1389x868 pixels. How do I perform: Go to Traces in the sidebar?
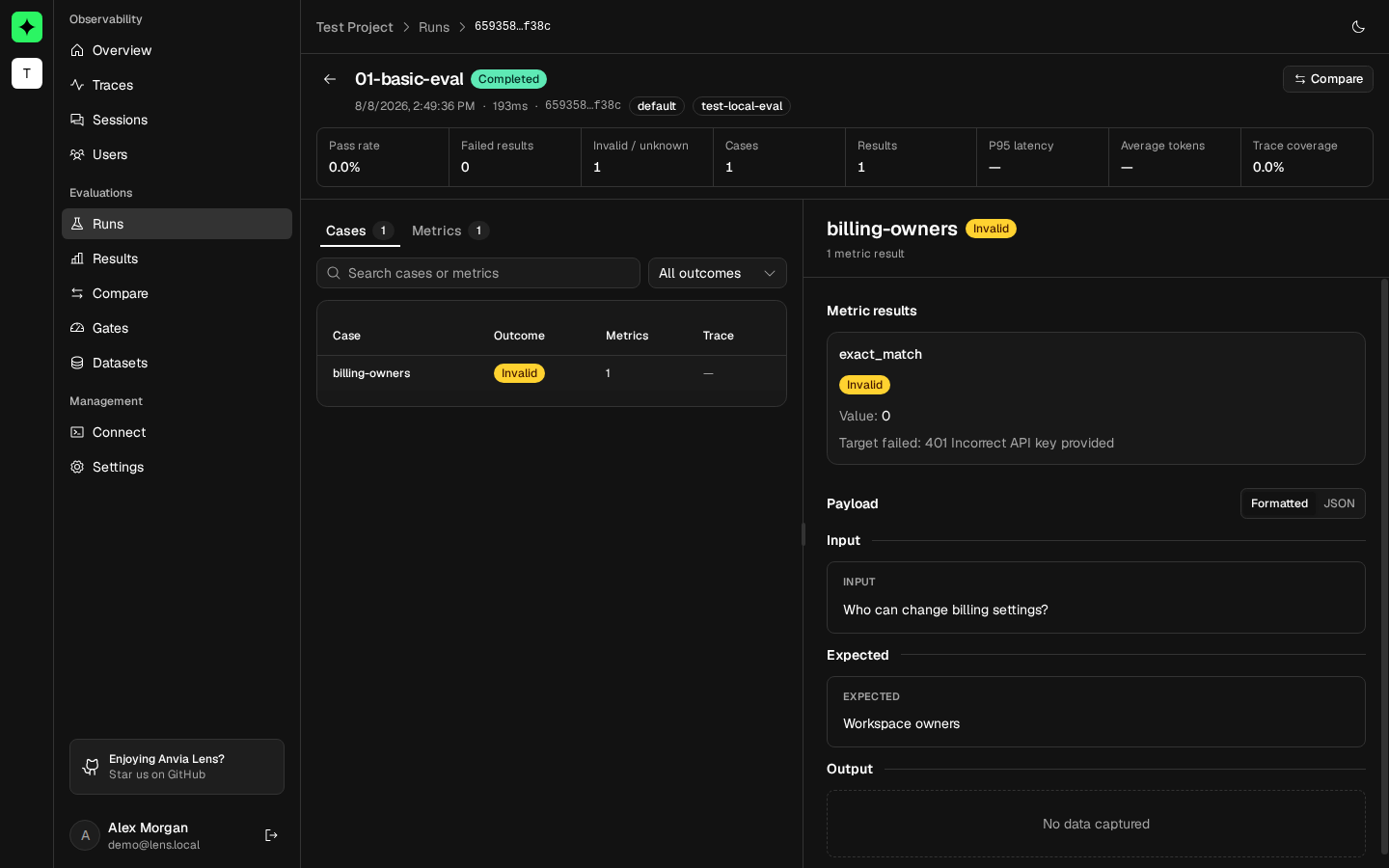tap(177, 85)
